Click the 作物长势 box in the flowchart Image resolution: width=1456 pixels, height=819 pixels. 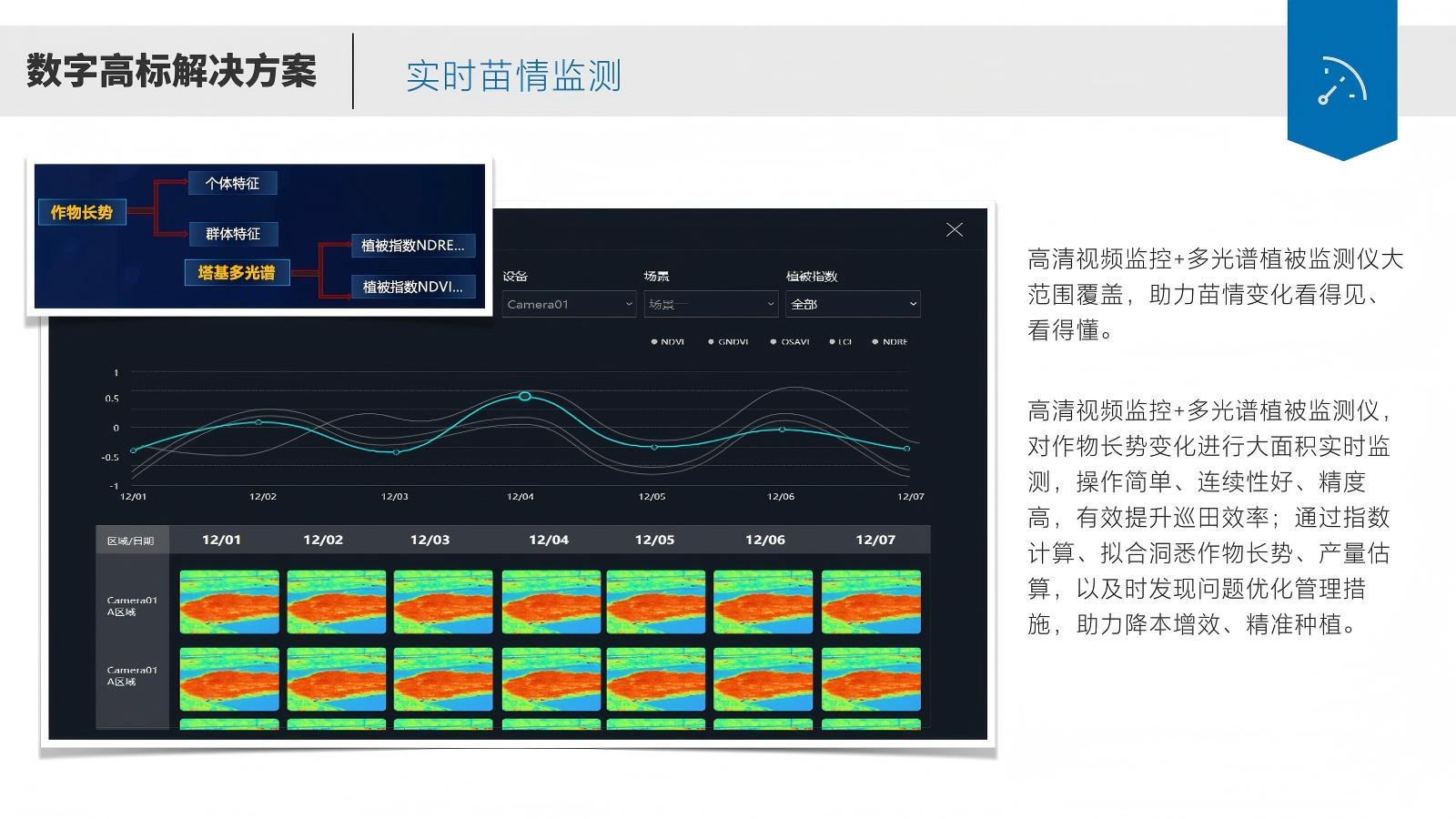click(82, 212)
